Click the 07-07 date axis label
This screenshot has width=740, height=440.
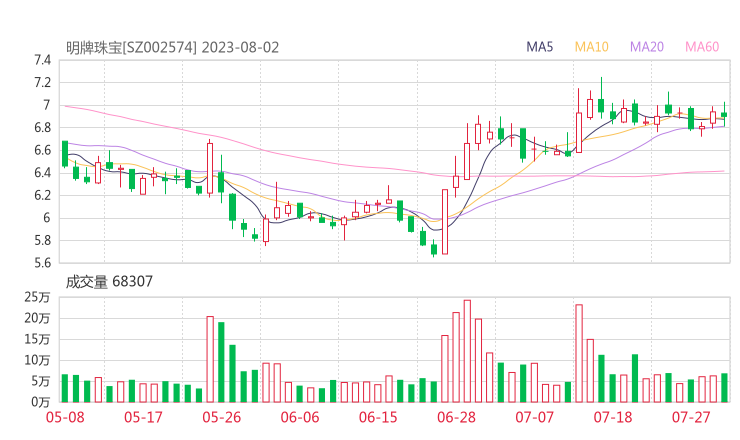(534, 417)
